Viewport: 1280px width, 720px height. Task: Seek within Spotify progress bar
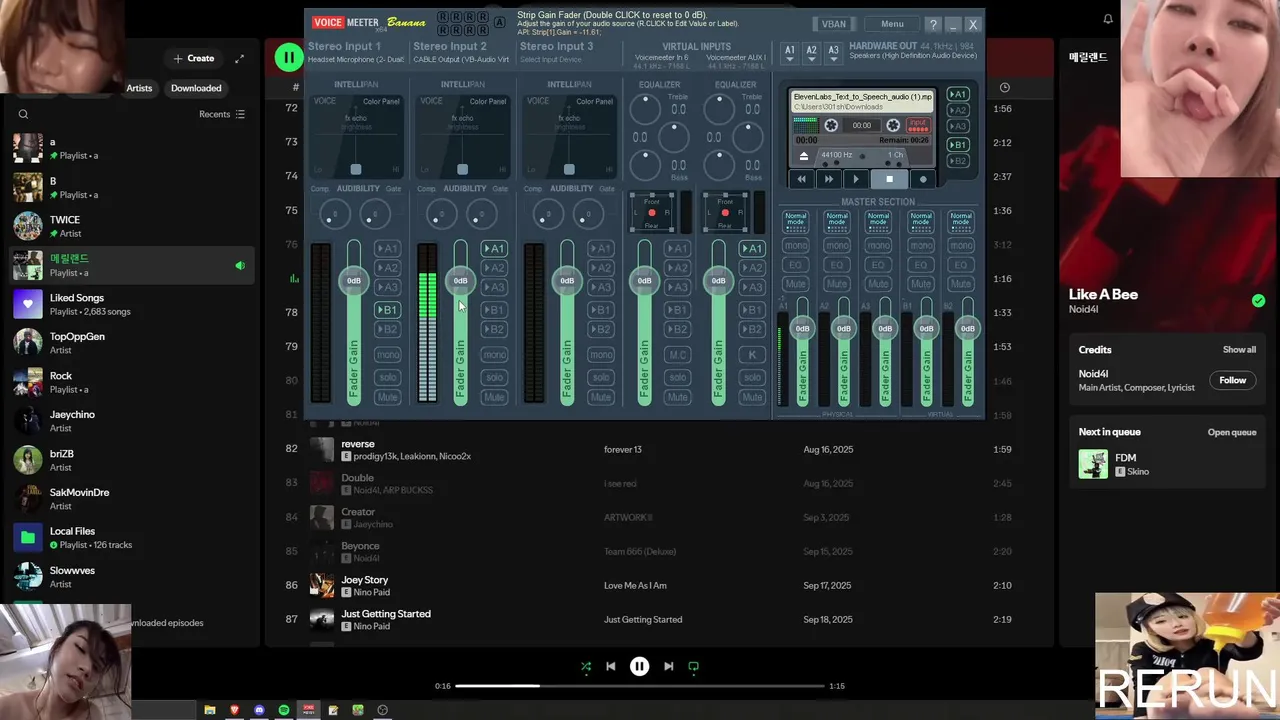click(640, 686)
